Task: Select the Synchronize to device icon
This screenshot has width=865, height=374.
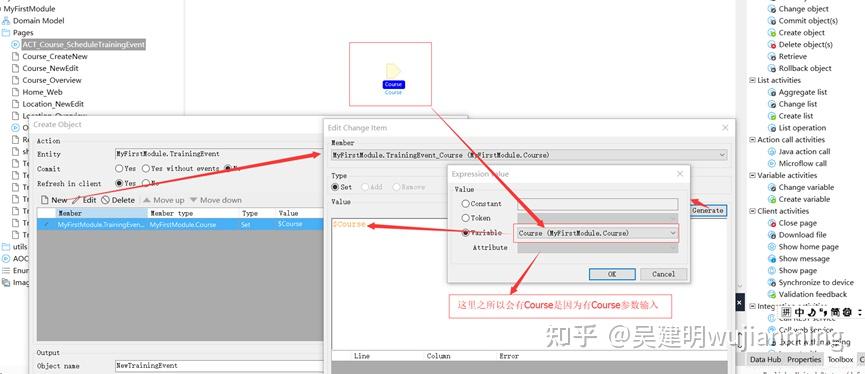Action: click(x=772, y=282)
